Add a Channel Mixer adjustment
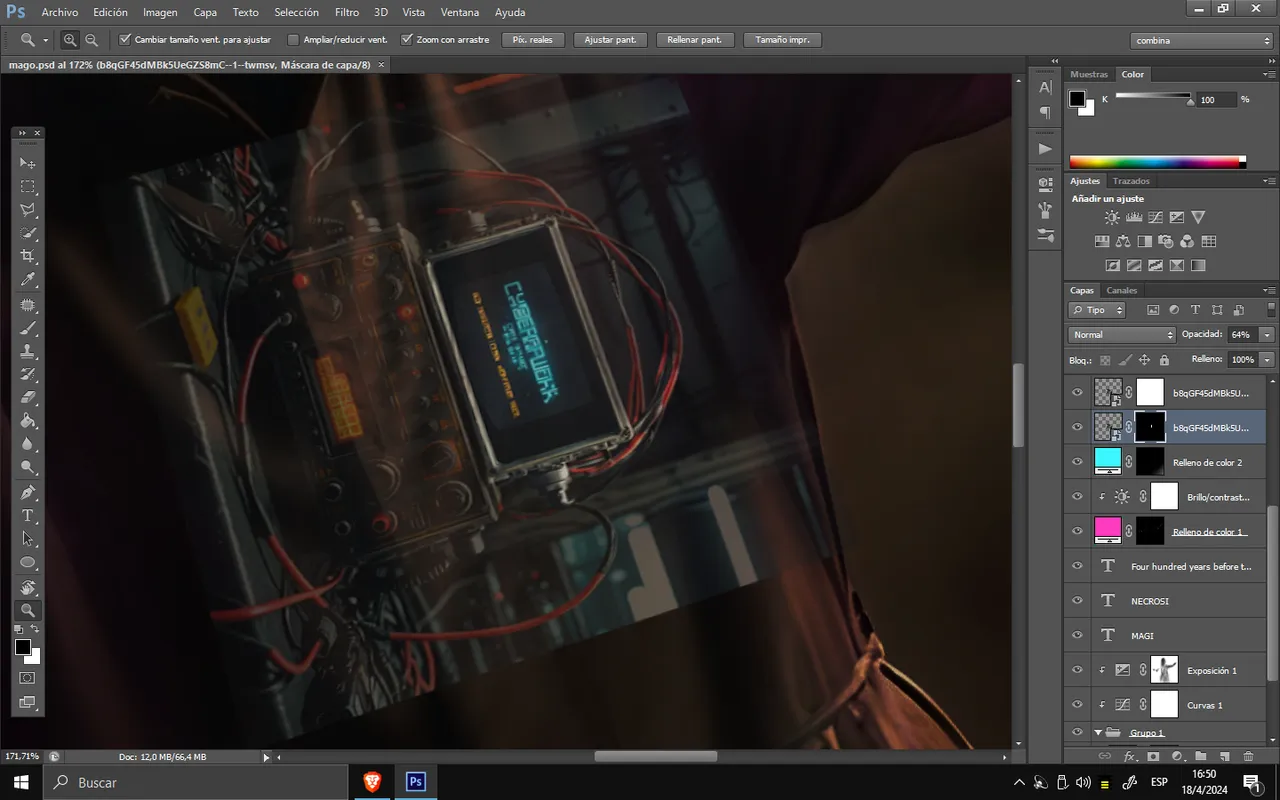Image resolution: width=1280 pixels, height=800 pixels. coord(1187,241)
